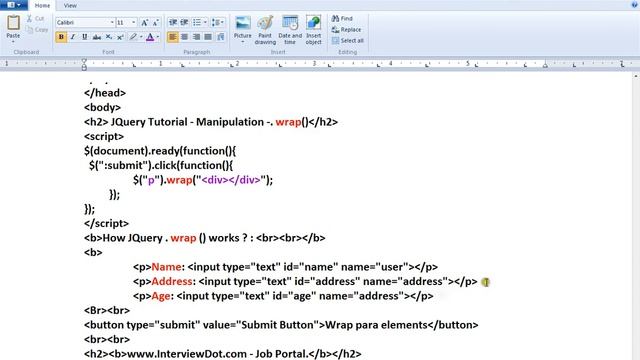This screenshot has width=640, height=360.
Task: Open the Paragraph settings dialog icon
Action: click(x=221, y=37)
